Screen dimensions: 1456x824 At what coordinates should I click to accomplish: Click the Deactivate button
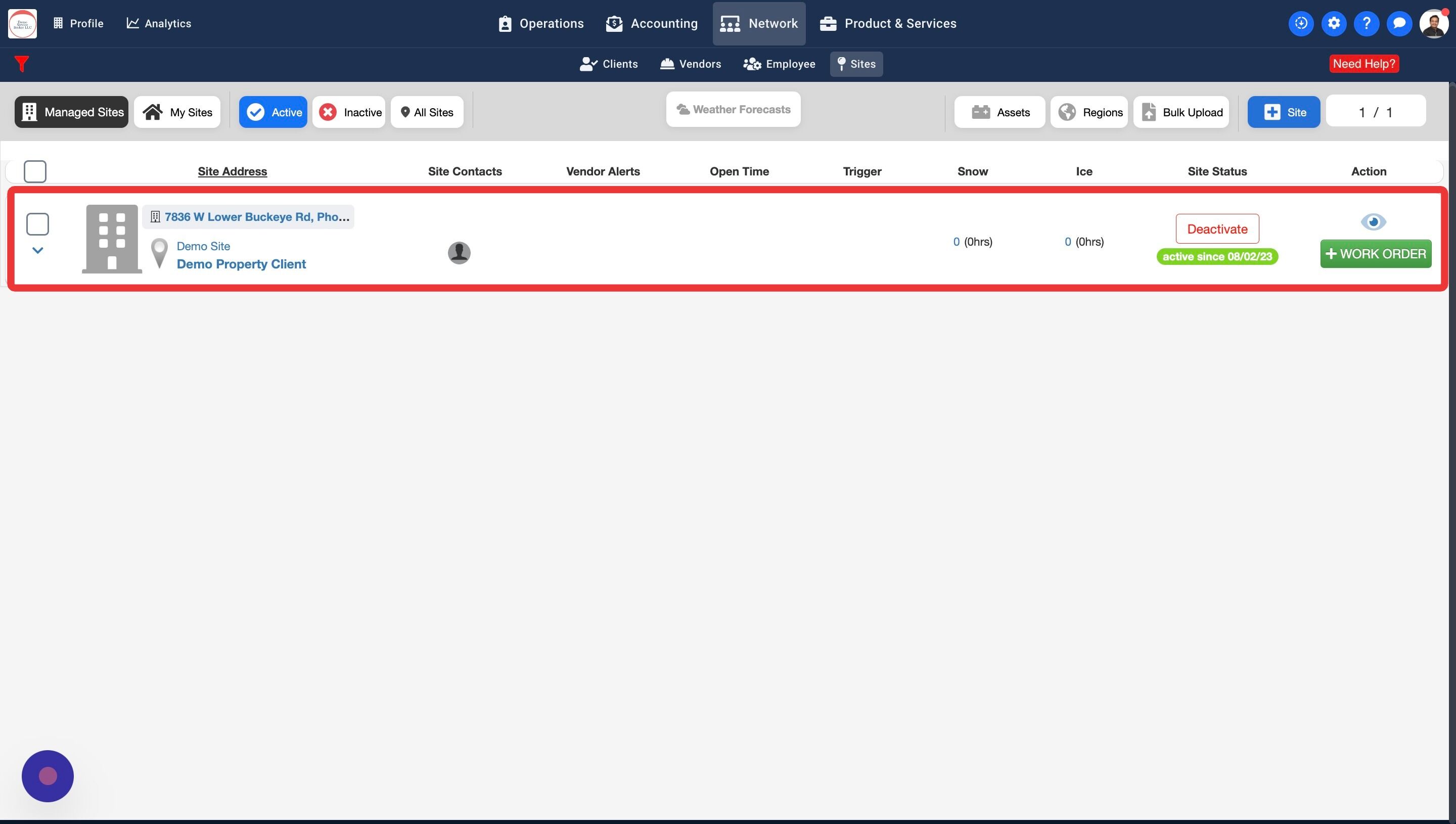click(x=1217, y=228)
